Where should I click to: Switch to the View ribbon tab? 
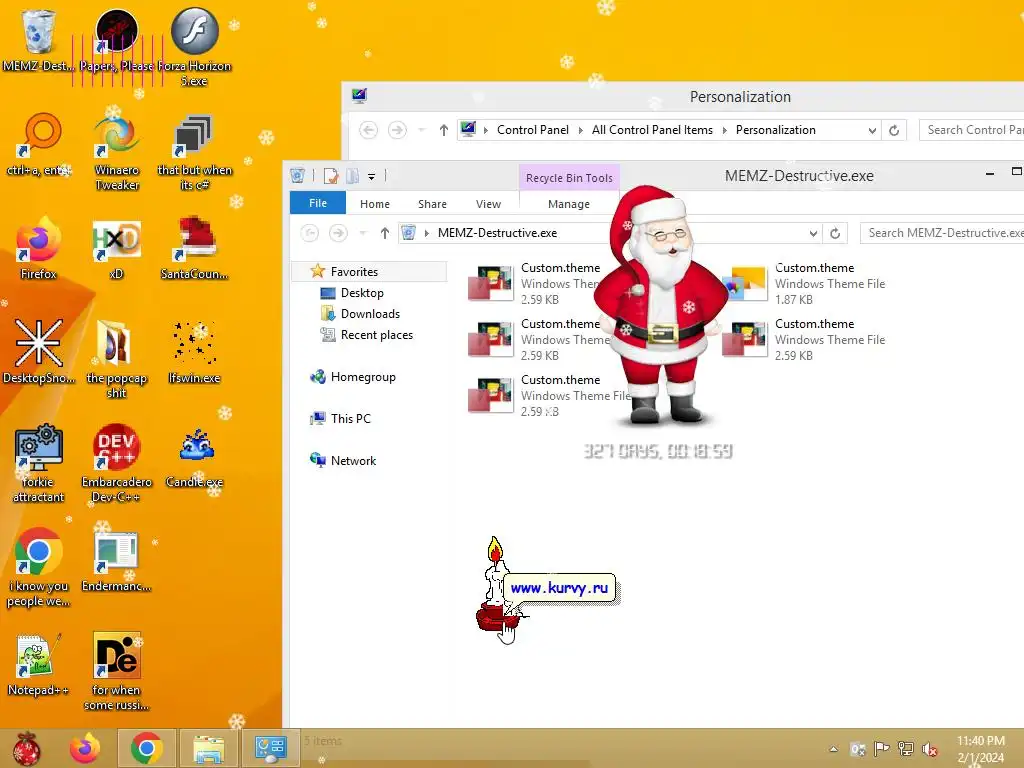pyautogui.click(x=488, y=204)
